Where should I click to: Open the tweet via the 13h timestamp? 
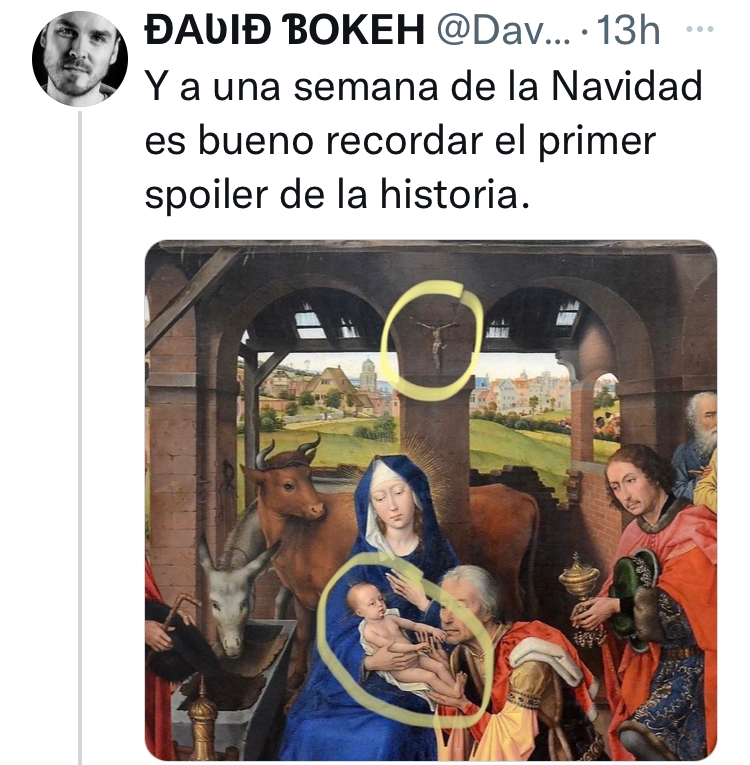point(628,30)
